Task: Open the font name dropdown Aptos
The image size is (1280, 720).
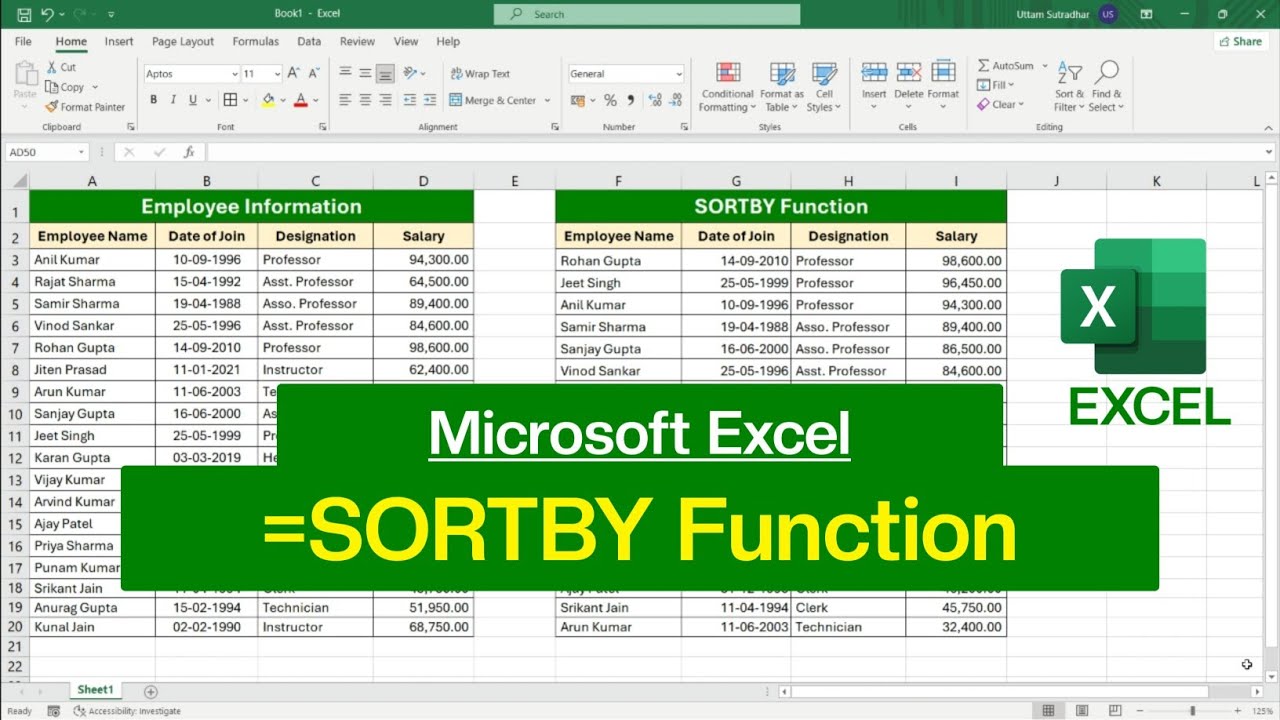Action: (235, 74)
